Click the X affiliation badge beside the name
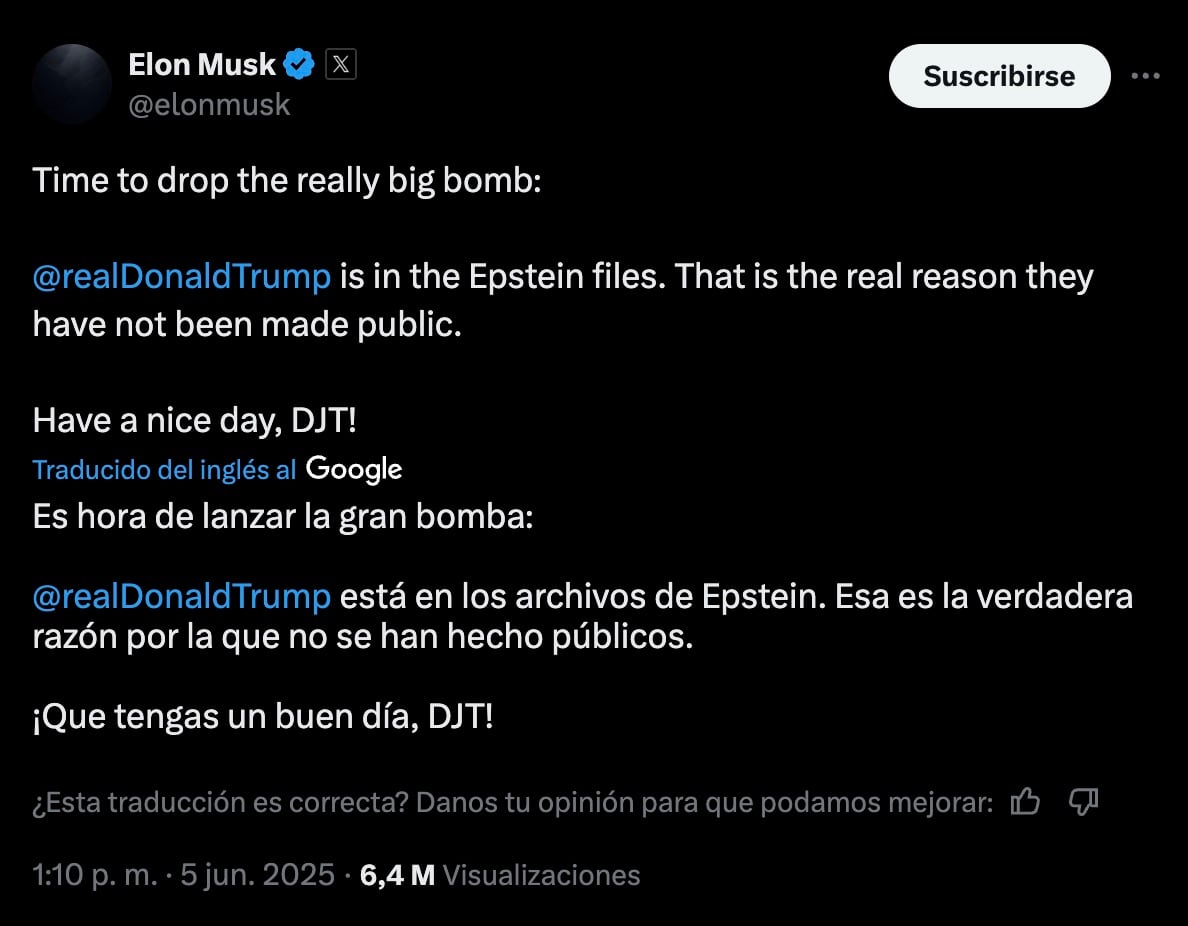1188x926 pixels. [341, 66]
